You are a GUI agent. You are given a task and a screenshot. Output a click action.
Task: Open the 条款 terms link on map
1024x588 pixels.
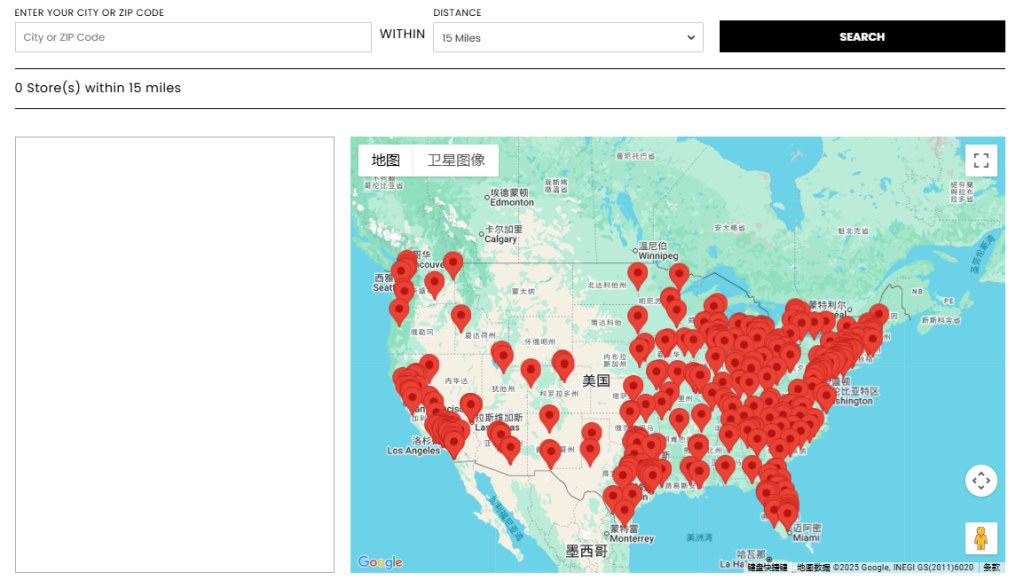(991, 567)
